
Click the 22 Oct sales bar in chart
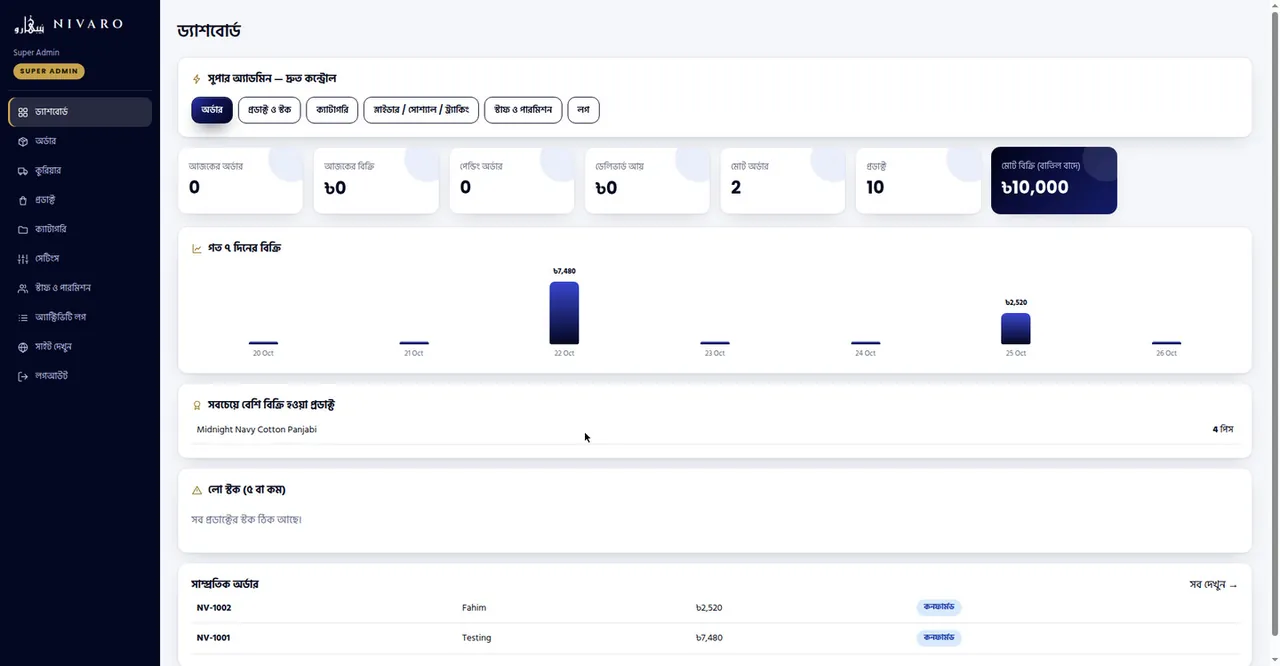coord(564,313)
